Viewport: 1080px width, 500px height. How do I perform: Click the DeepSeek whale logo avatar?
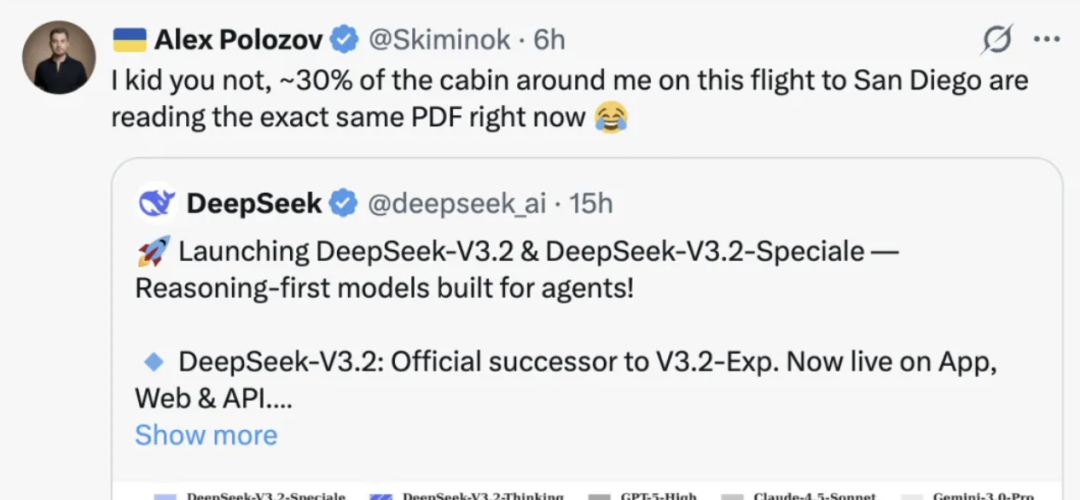tap(157, 203)
